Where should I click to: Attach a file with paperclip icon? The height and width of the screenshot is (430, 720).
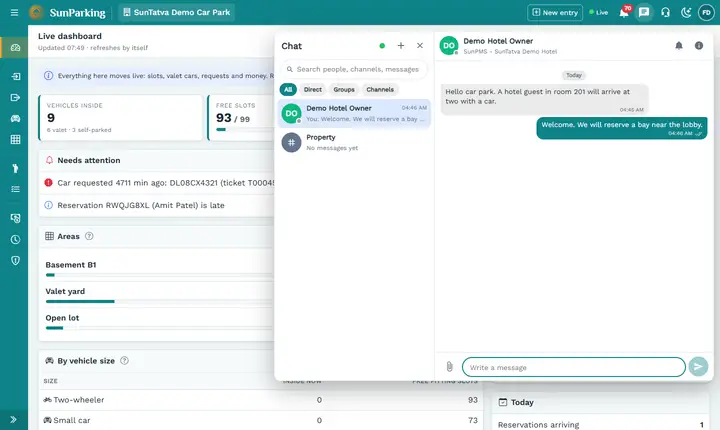click(450, 367)
